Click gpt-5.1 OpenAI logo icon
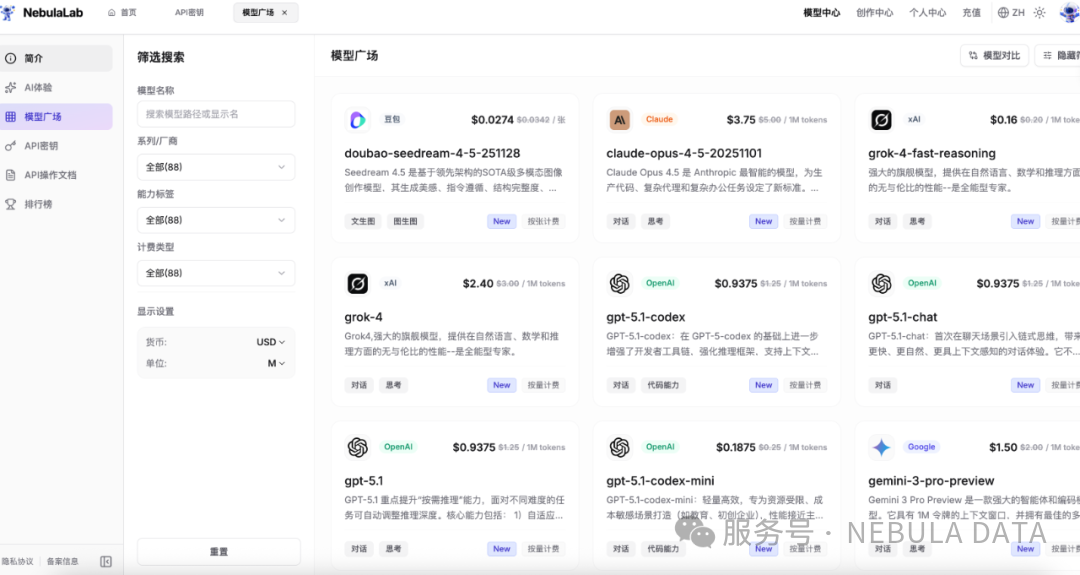Screen dimensions: 1080x575 tap(357, 448)
